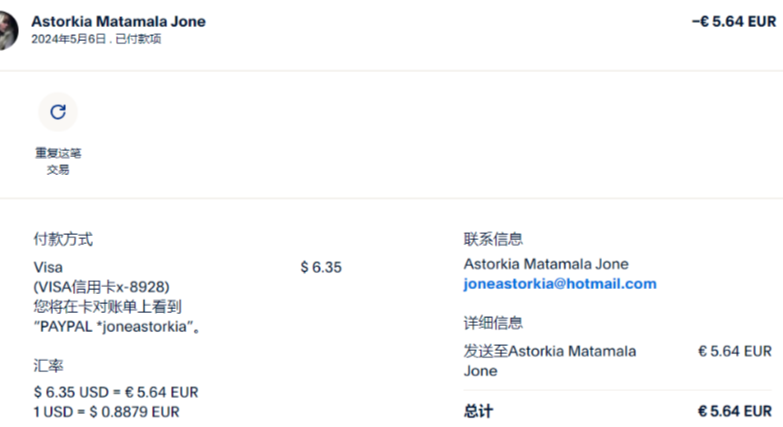Click the 汇率 section heading

[49, 366]
